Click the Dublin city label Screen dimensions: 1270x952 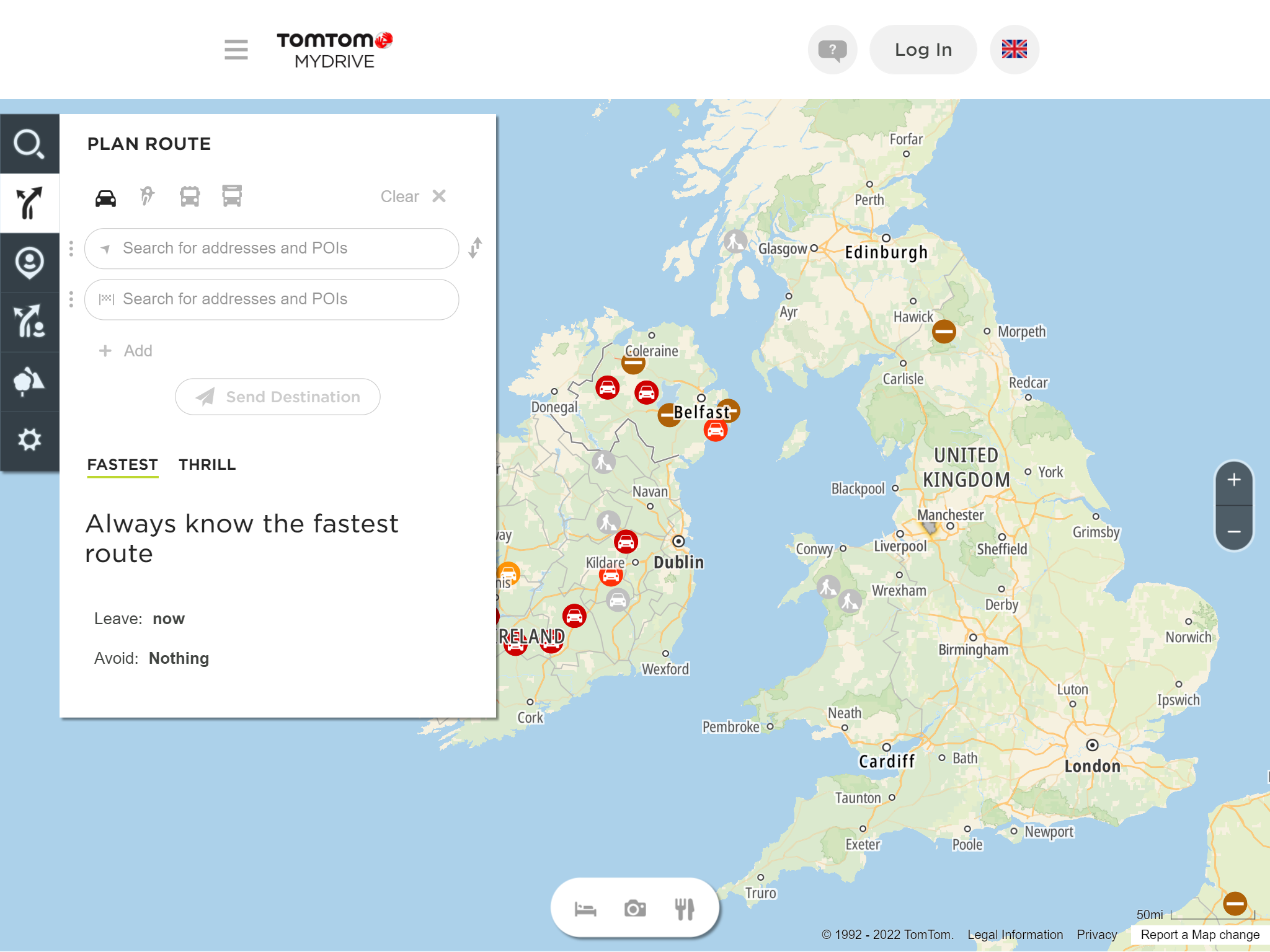point(679,562)
